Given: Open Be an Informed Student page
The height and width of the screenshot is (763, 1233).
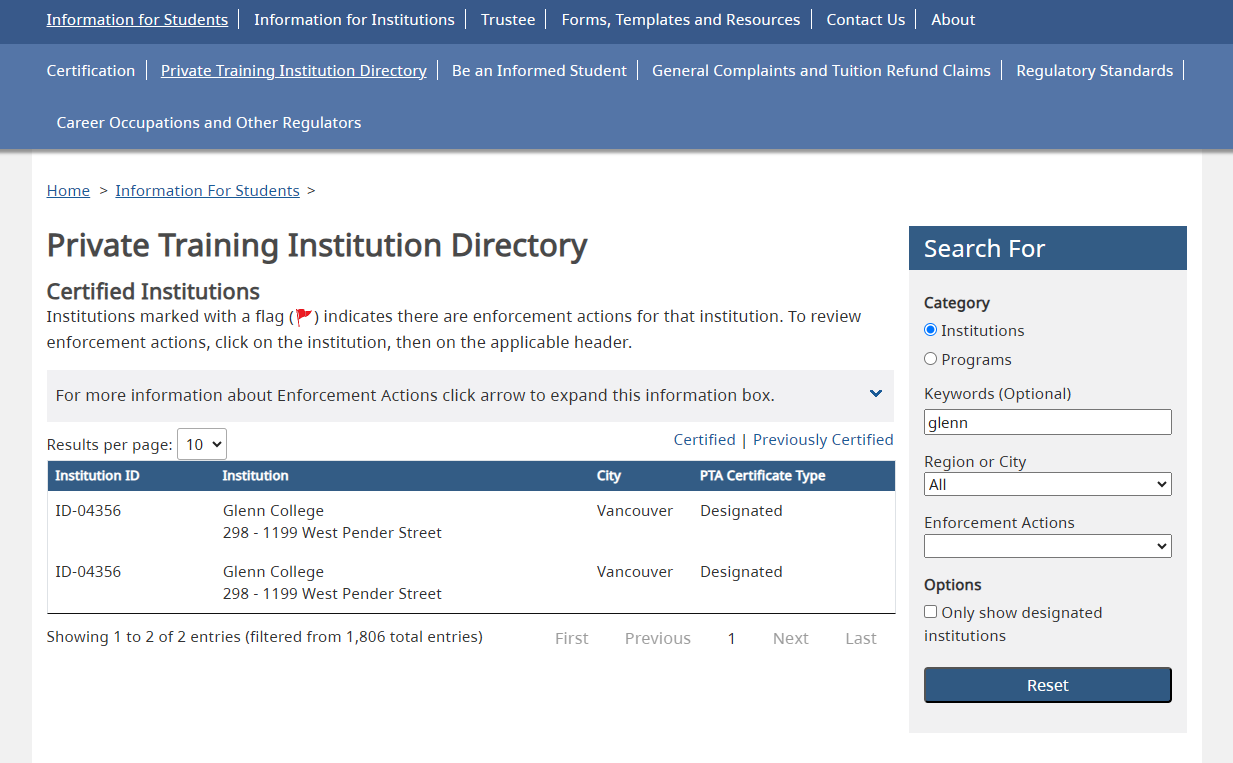Looking at the screenshot, I should [539, 71].
